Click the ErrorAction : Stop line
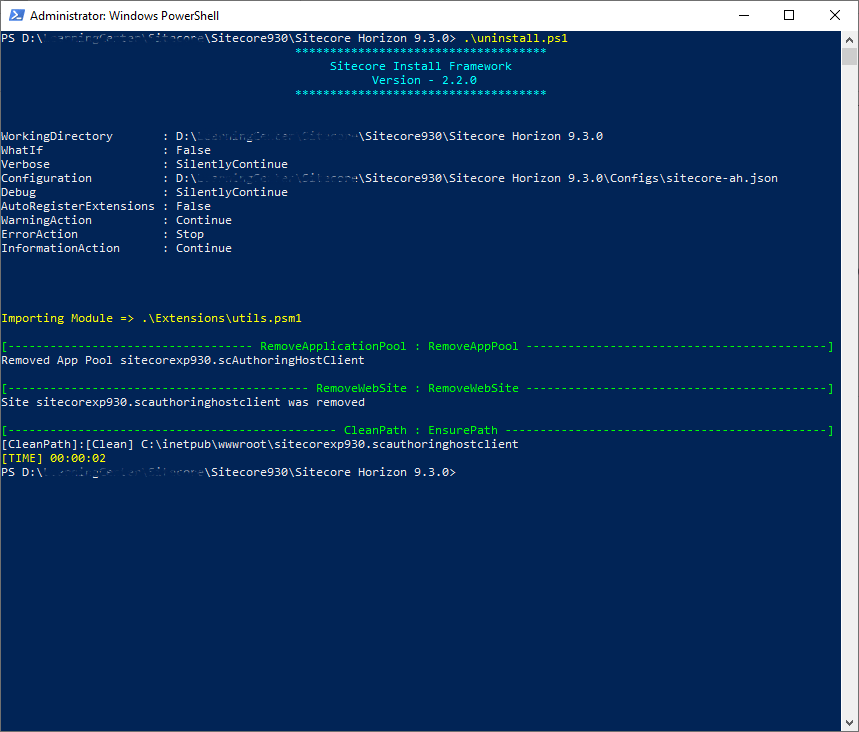859x732 pixels. [100, 233]
